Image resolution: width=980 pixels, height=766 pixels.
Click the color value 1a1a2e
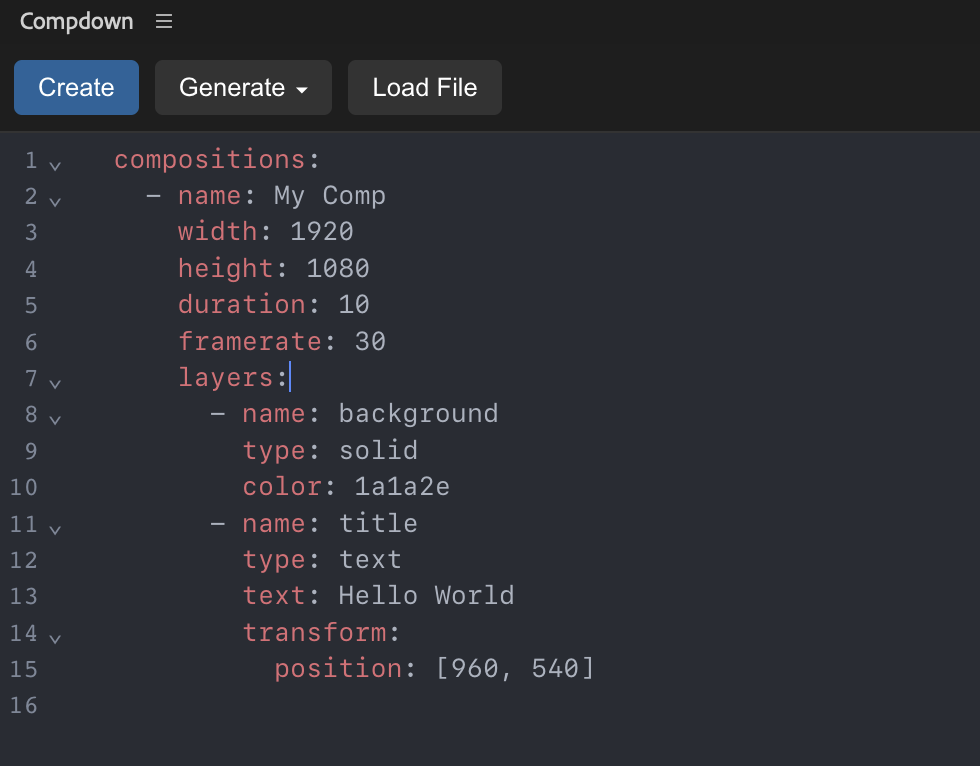(x=404, y=486)
